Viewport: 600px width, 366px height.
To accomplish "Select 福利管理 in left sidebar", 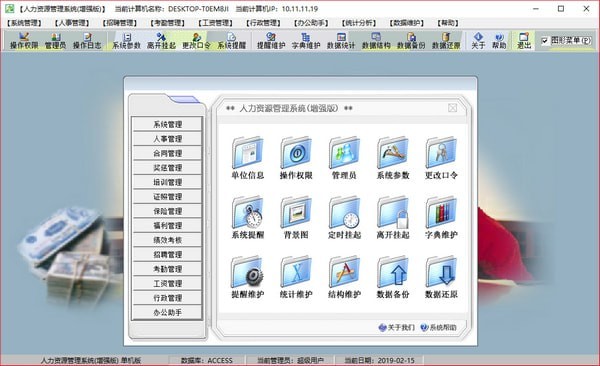I will click(167, 226).
